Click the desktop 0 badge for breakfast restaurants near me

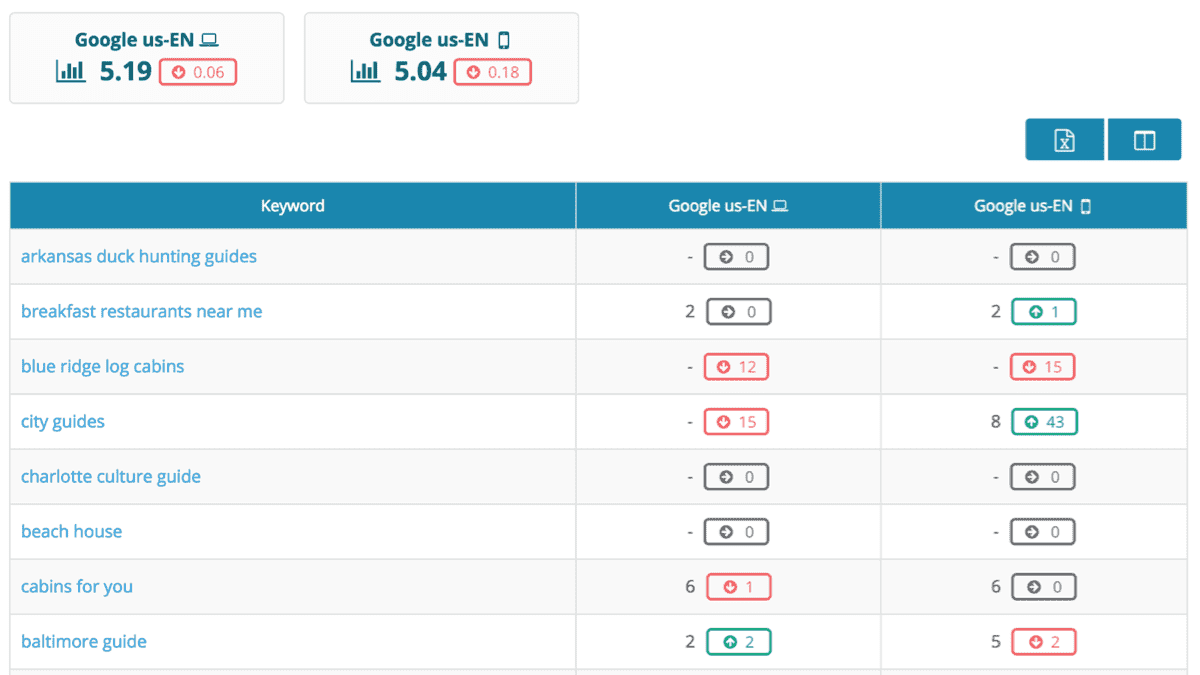[739, 312]
